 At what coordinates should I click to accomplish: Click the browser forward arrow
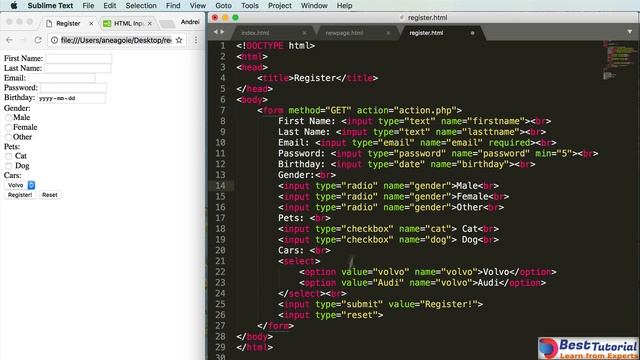pos(23,40)
